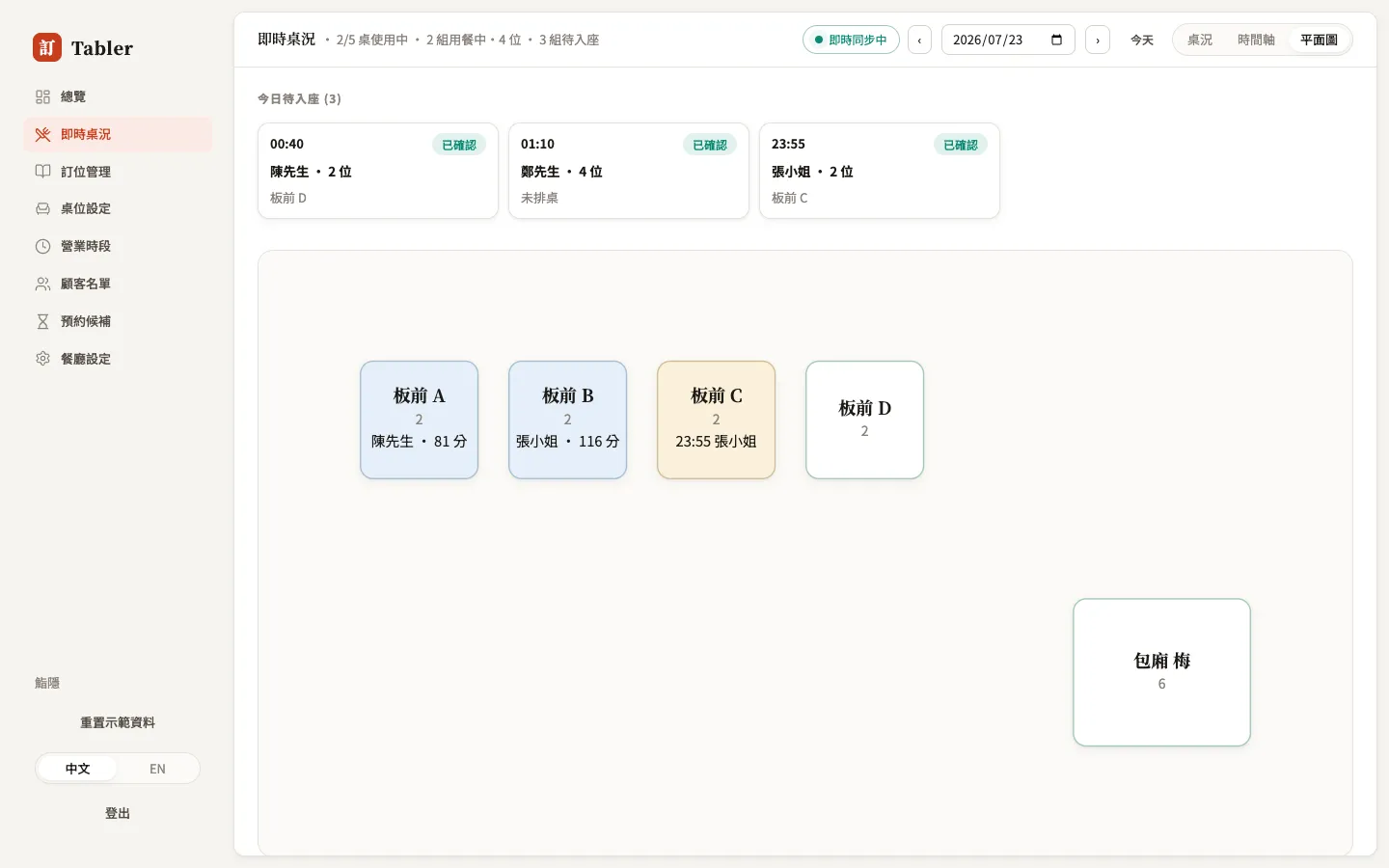Click the 總覽 grid icon
This screenshot has height=868, width=1389.
click(x=42, y=96)
